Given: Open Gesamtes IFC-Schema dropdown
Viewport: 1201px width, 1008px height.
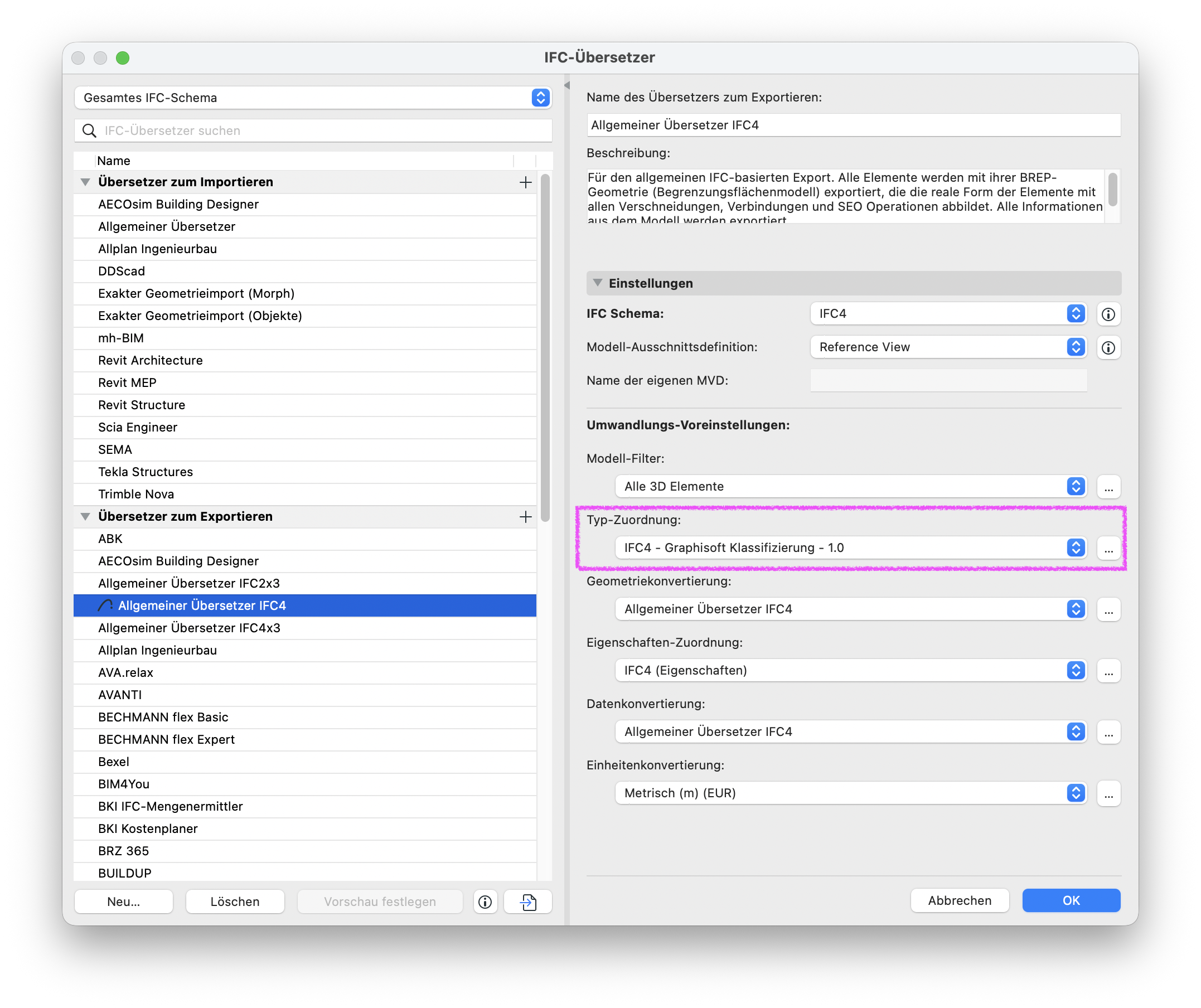Looking at the screenshot, I should pyautogui.click(x=313, y=98).
